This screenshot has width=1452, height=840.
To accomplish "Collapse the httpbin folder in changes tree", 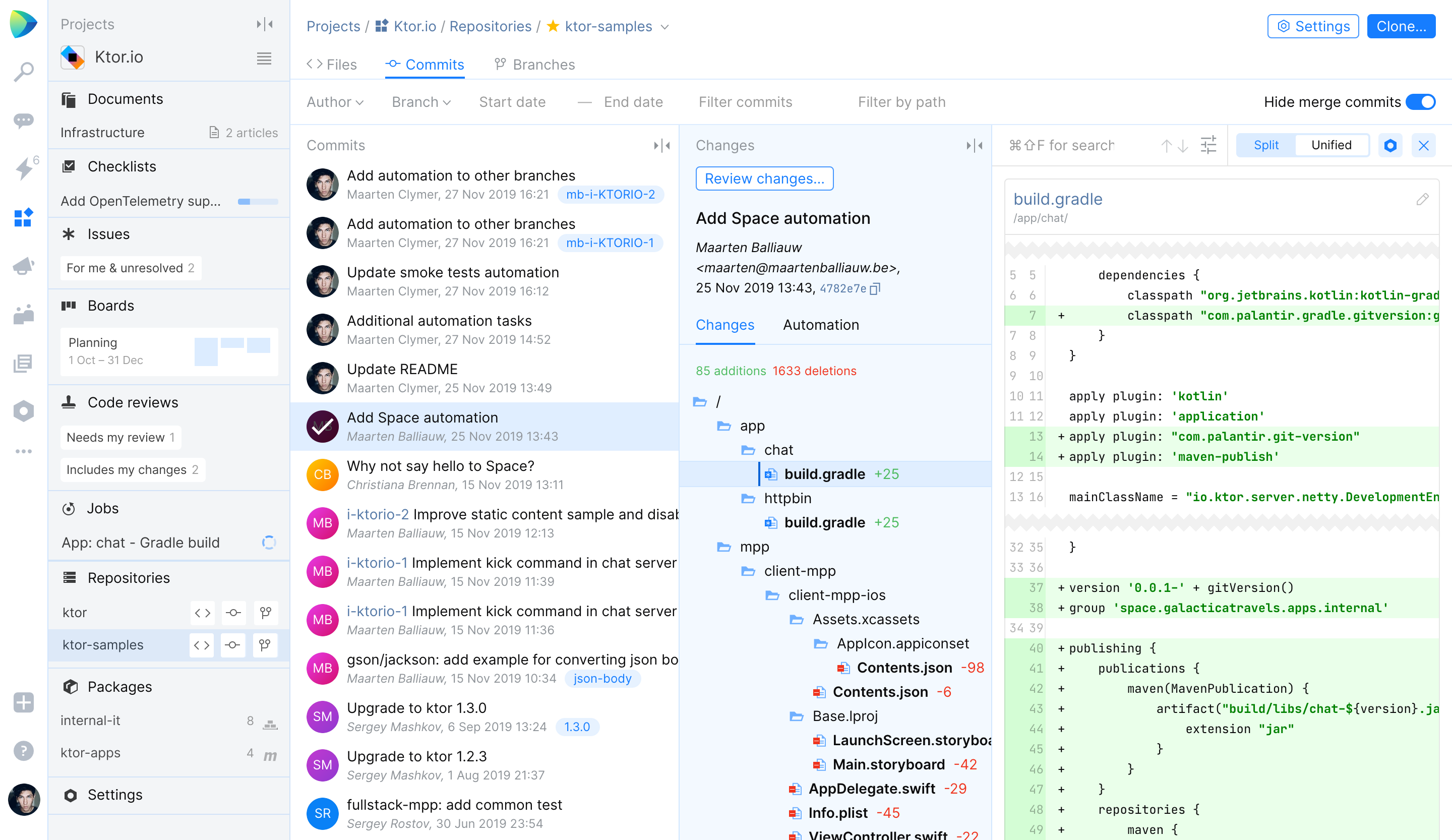I will point(748,498).
